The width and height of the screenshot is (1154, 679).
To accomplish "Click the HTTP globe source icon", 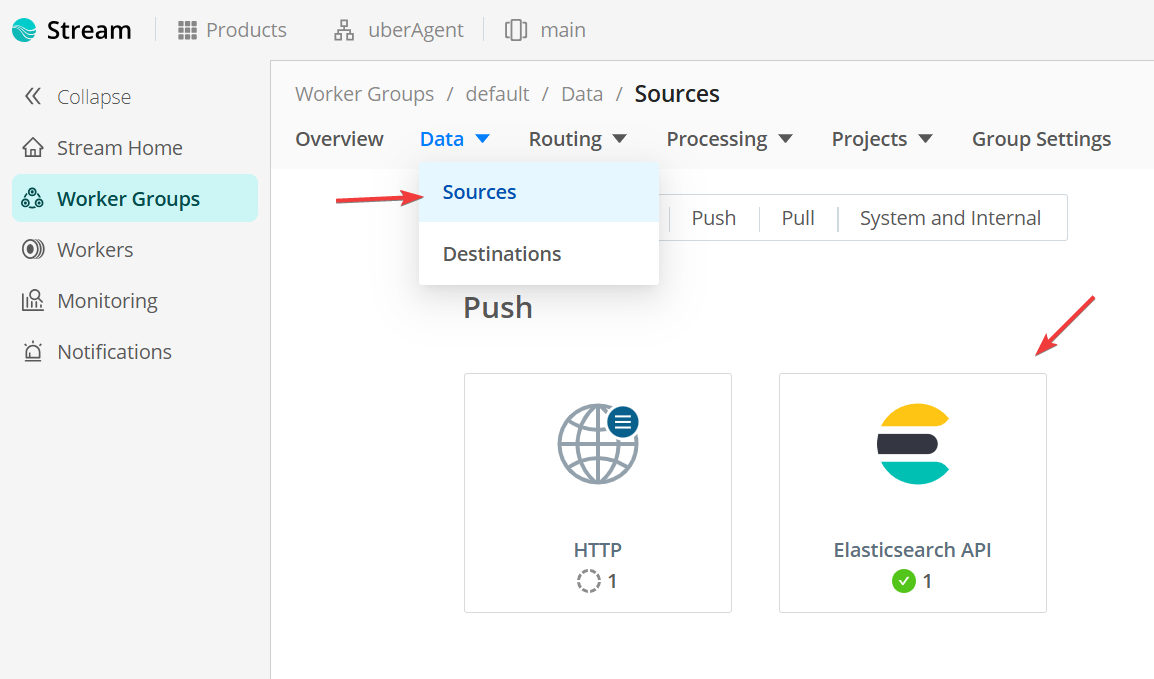I will (x=598, y=443).
